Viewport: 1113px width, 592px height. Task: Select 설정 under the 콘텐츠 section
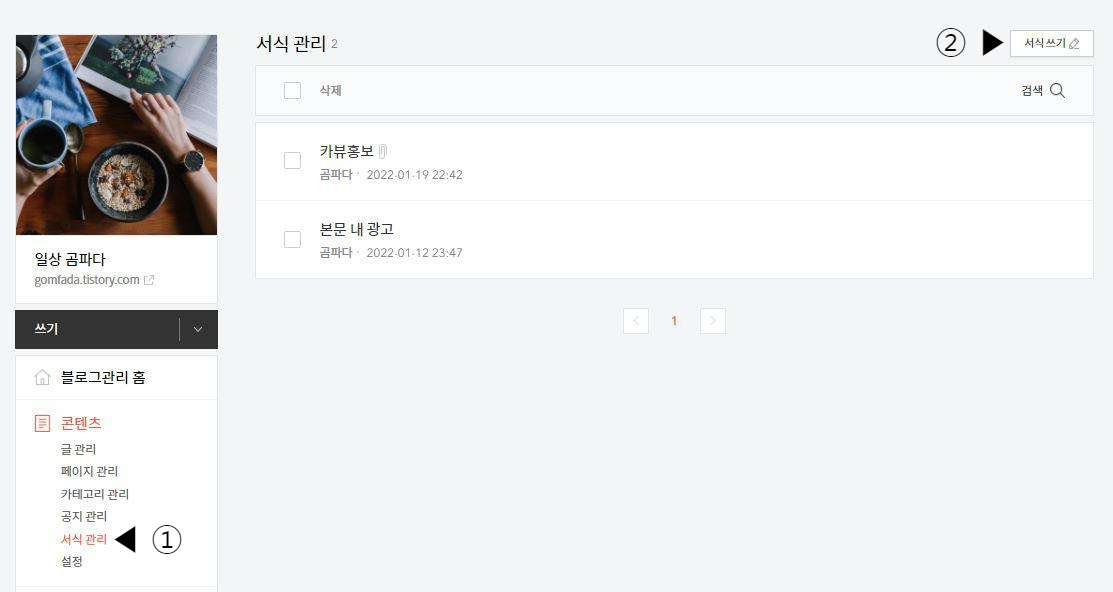[72, 561]
